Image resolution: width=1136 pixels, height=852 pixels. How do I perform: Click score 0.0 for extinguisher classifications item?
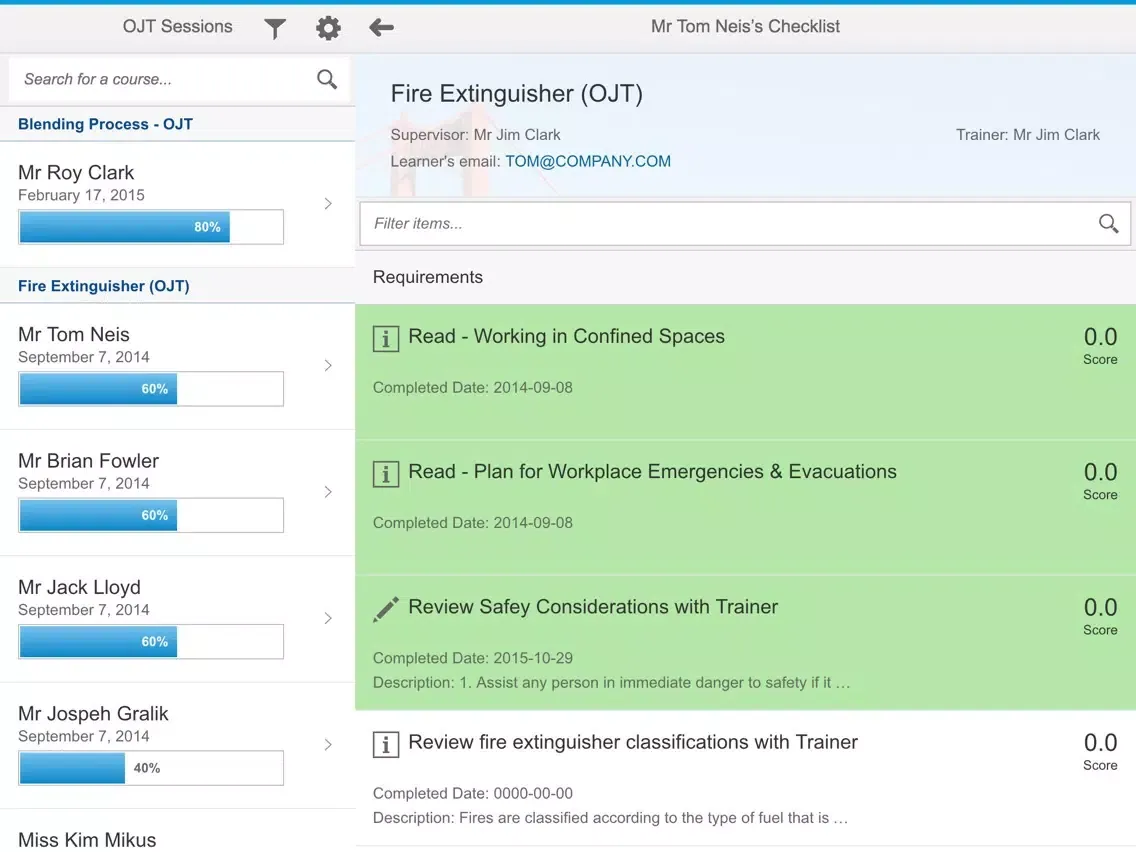click(1100, 743)
